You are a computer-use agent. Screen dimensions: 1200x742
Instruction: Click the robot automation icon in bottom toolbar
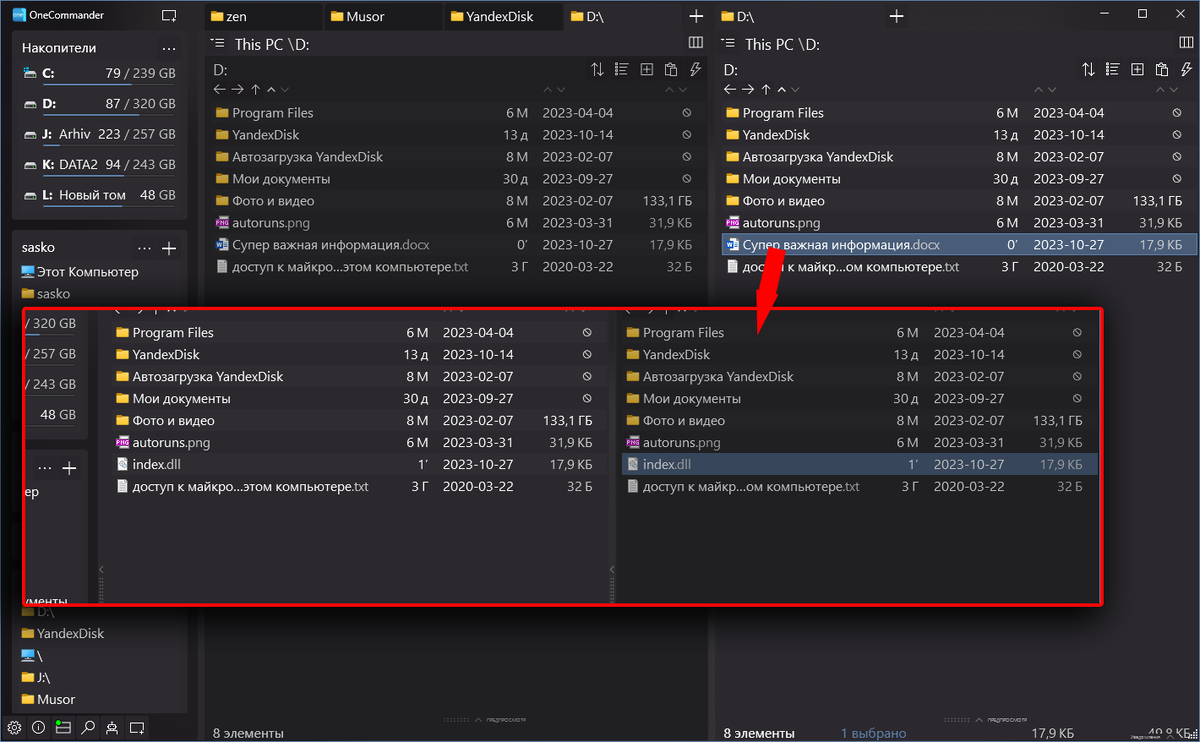pos(112,727)
